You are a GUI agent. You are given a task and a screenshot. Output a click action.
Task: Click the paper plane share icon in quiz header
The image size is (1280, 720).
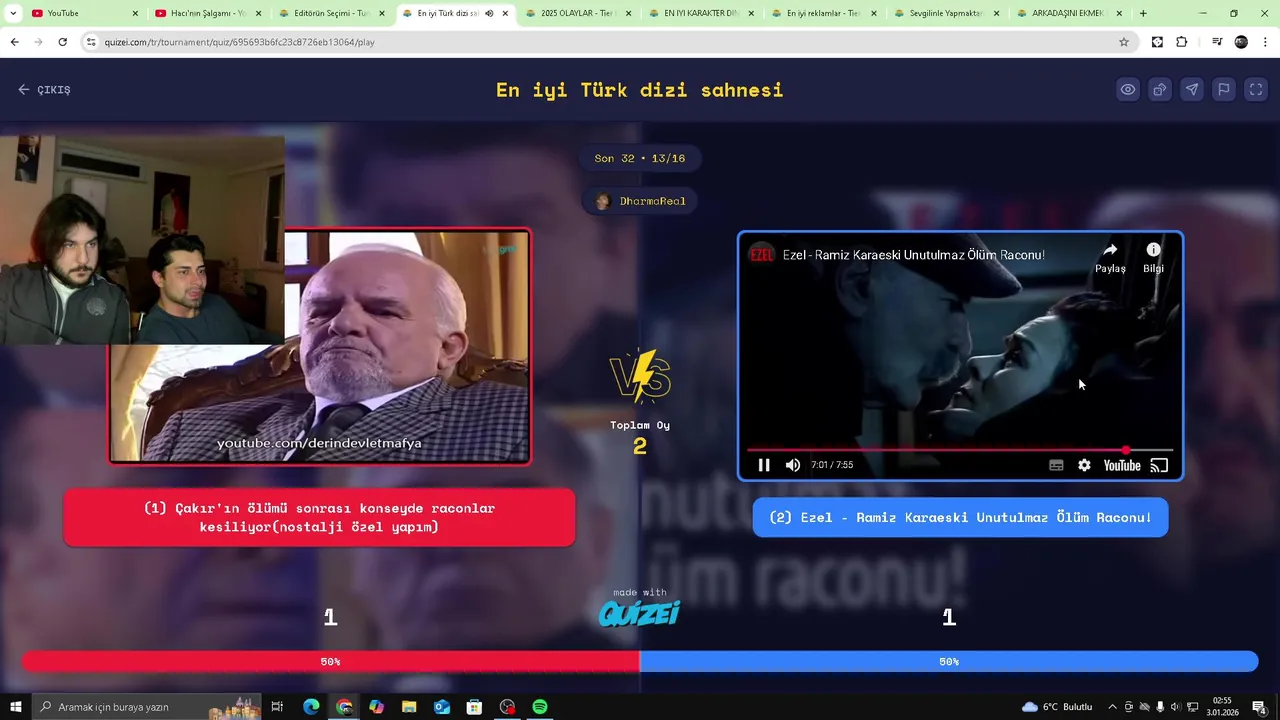pyautogui.click(x=1192, y=90)
